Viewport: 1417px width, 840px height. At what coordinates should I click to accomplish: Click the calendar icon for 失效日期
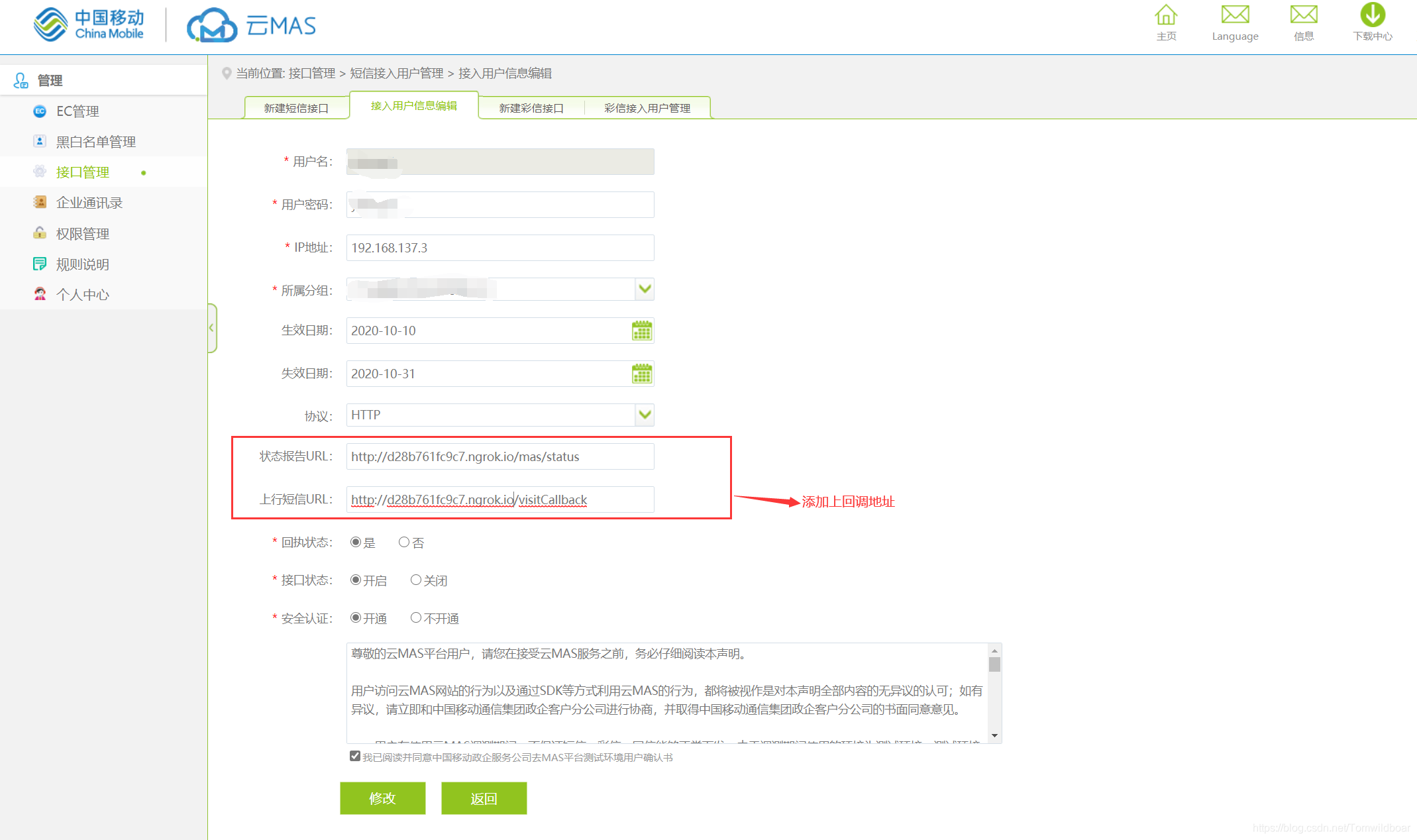pyautogui.click(x=641, y=374)
